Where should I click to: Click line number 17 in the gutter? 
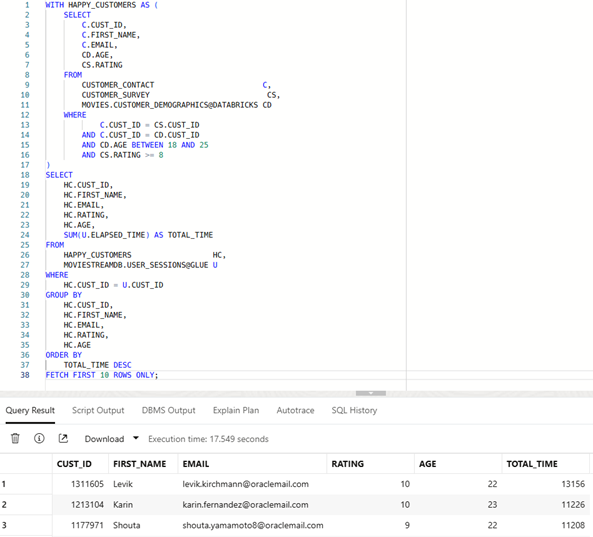point(25,165)
